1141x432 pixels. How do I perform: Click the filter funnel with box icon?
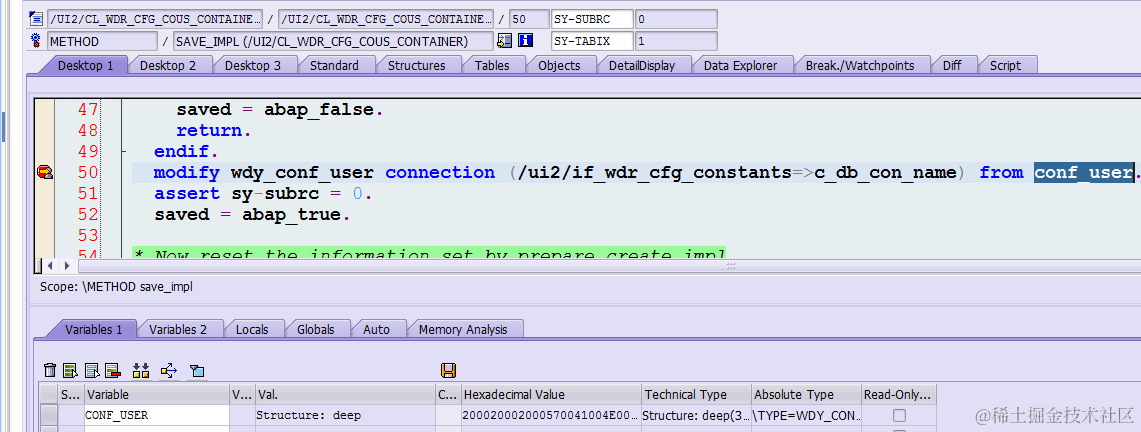click(196, 371)
